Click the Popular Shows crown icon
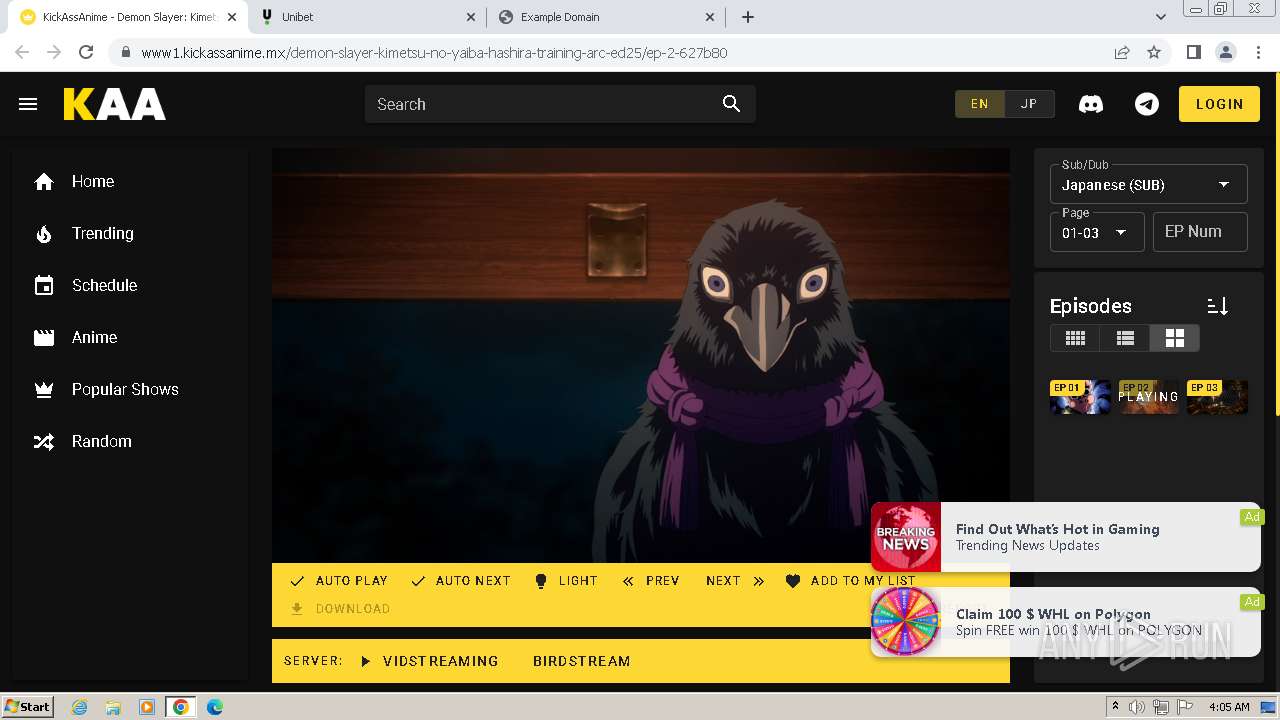 pyautogui.click(x=44, y=389)
